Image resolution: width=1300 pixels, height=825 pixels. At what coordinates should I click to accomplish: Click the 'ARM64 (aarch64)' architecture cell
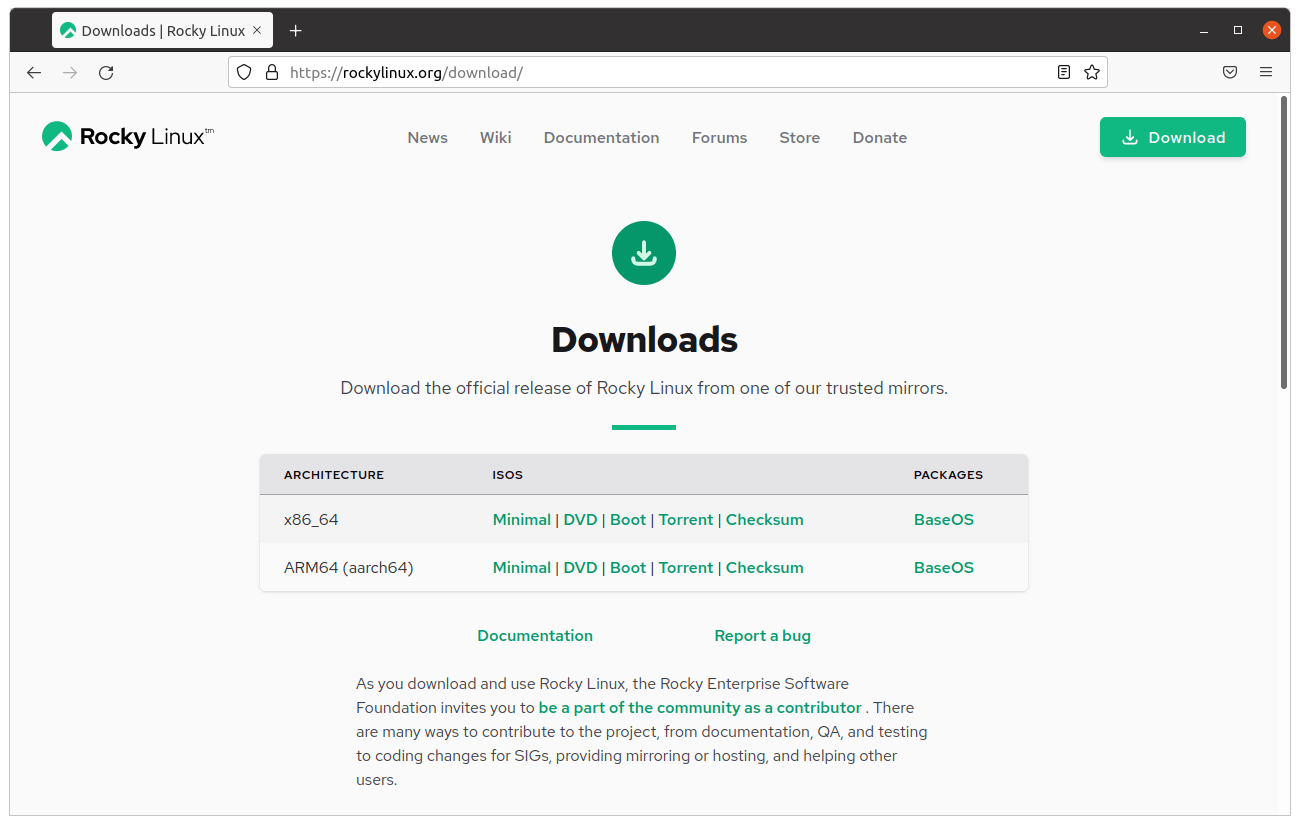pyautogui.click(x=349, y=568)
